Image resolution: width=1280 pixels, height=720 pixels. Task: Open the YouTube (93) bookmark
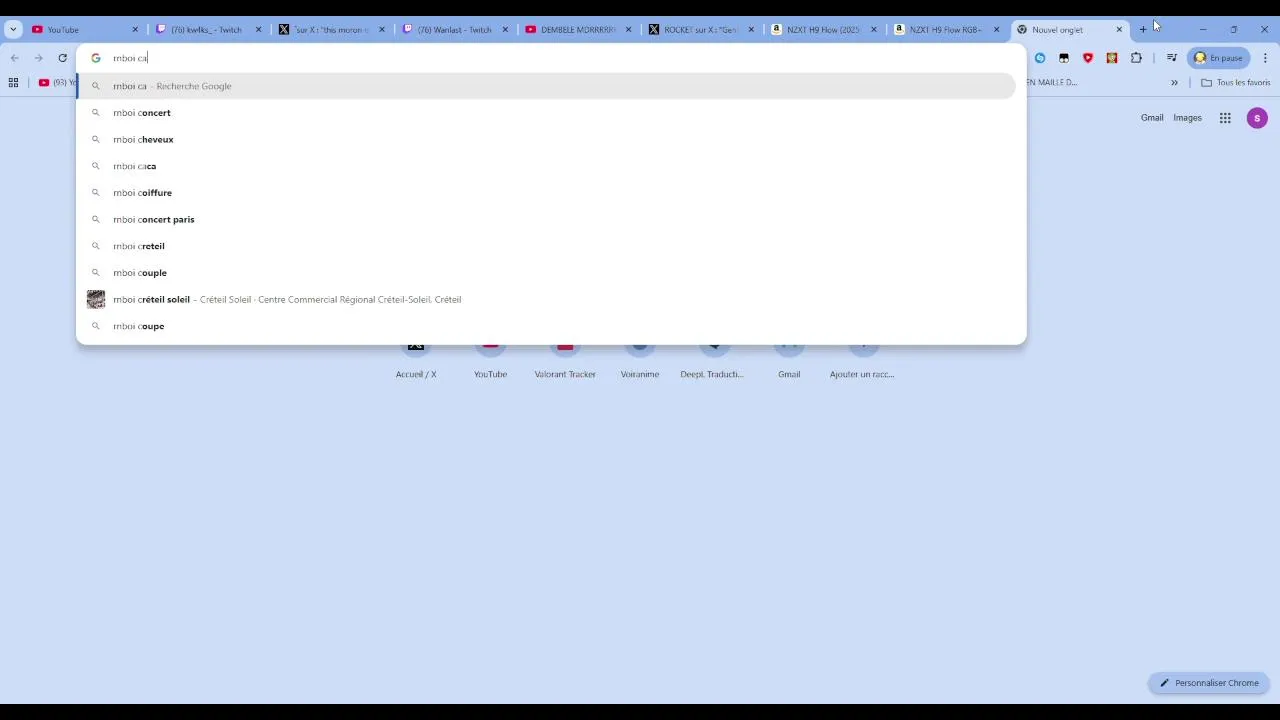coord(55,82)
